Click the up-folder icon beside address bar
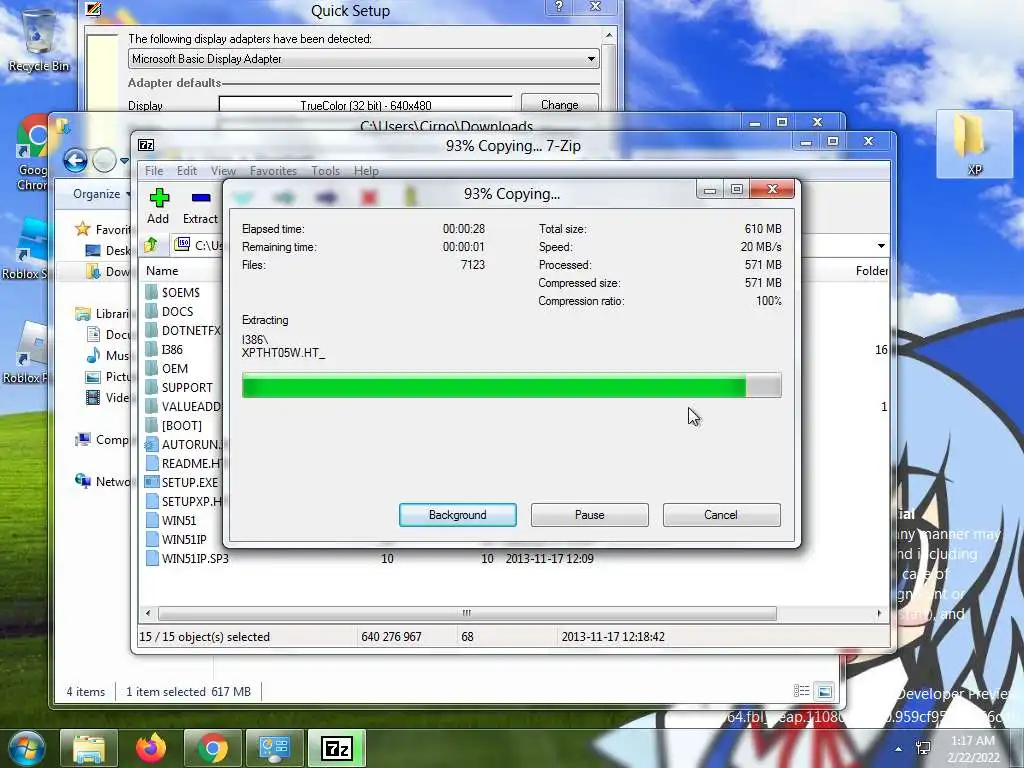The height and width of the screenshot is (768, 1024). (152, 245)
